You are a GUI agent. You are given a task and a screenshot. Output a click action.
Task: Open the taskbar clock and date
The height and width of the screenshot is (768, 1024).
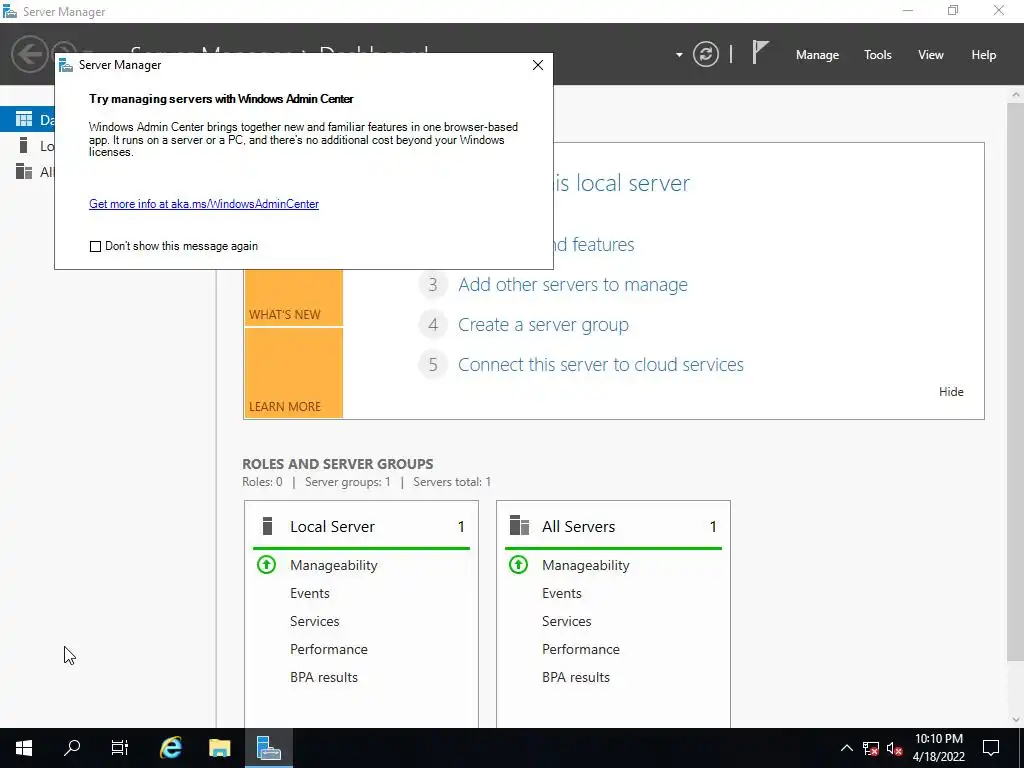(938, 748)
